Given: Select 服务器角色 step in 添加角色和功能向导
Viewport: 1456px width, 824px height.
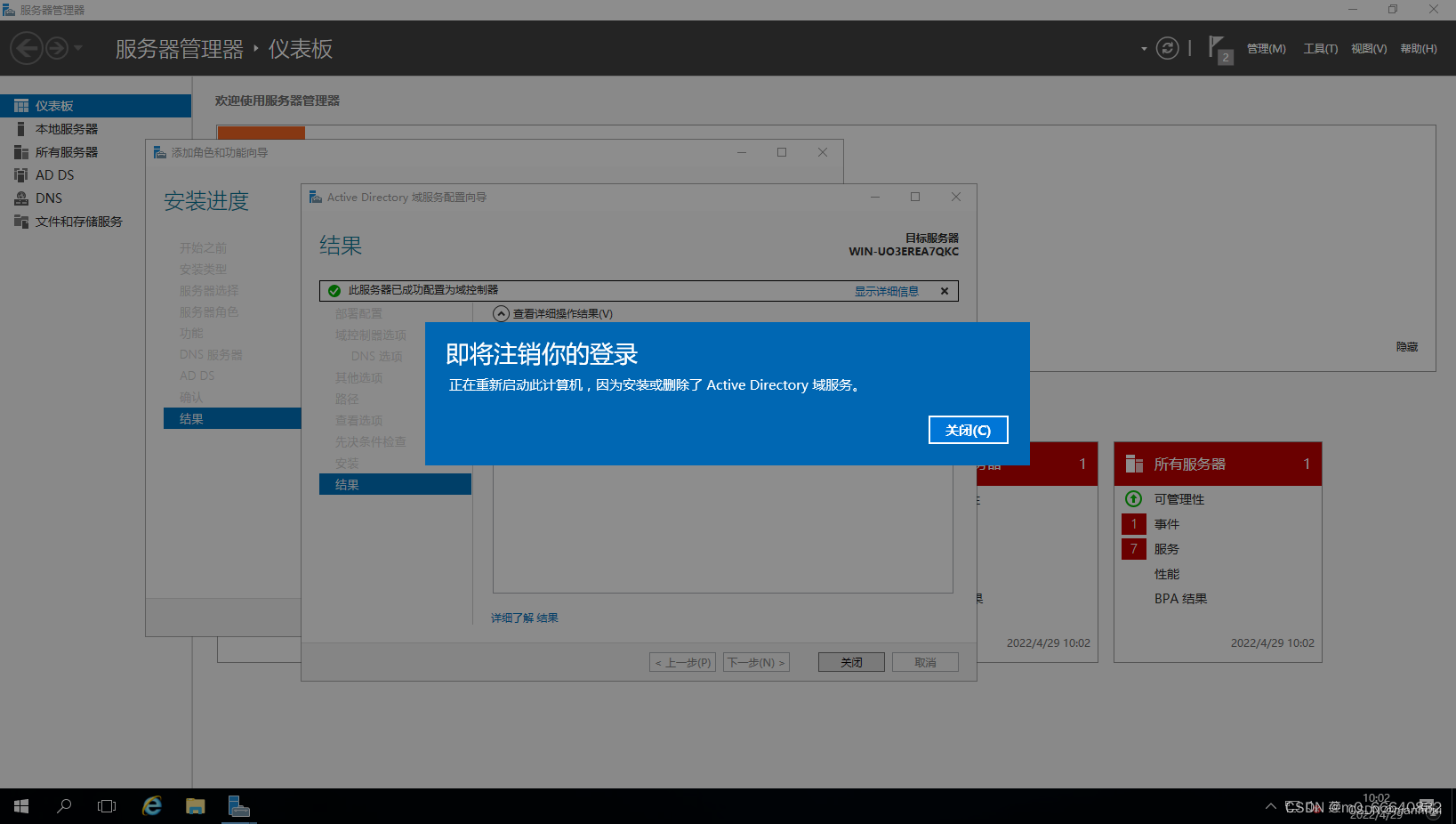Looking at the screenshot, I should (x=209, y=312).
